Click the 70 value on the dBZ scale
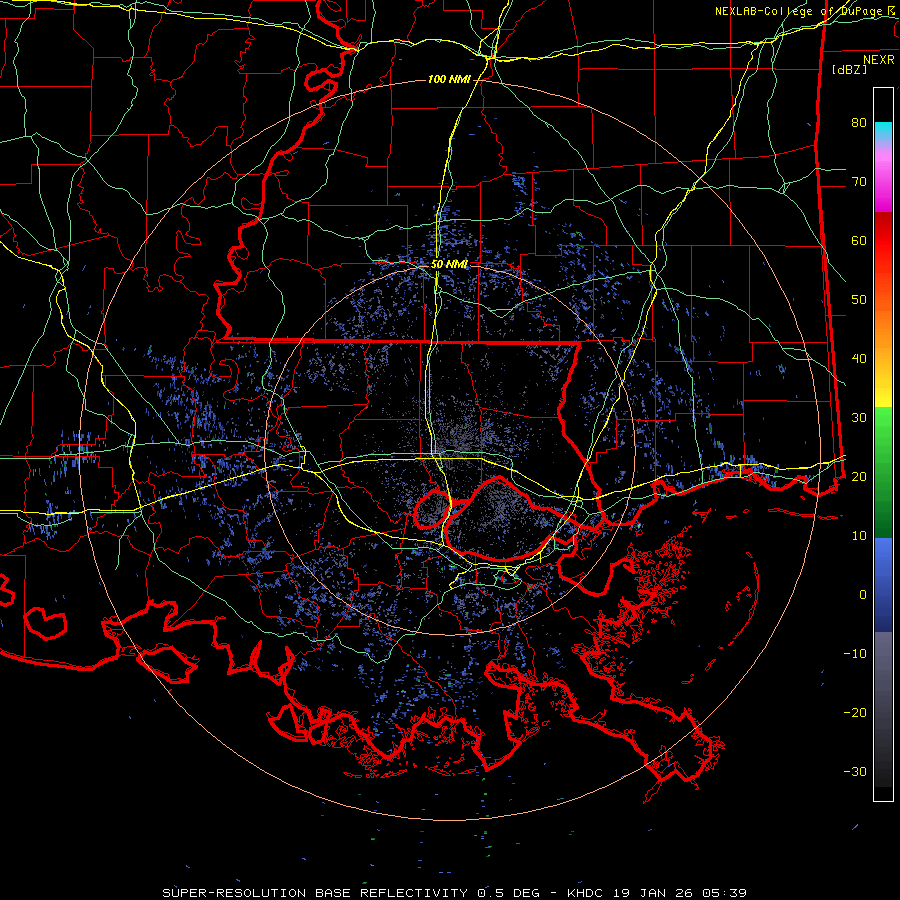 click(859, 181)
